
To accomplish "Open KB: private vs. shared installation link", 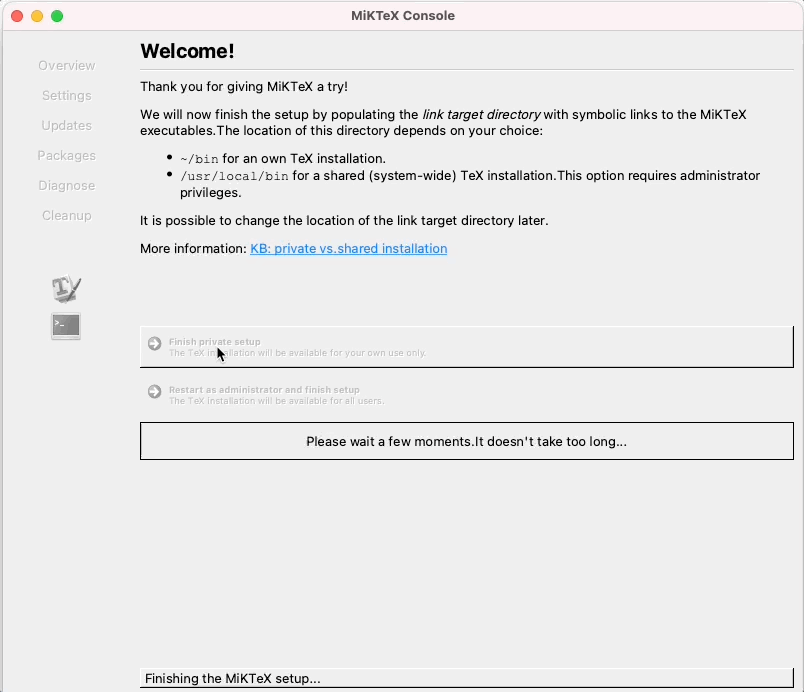I will [348, 248].
